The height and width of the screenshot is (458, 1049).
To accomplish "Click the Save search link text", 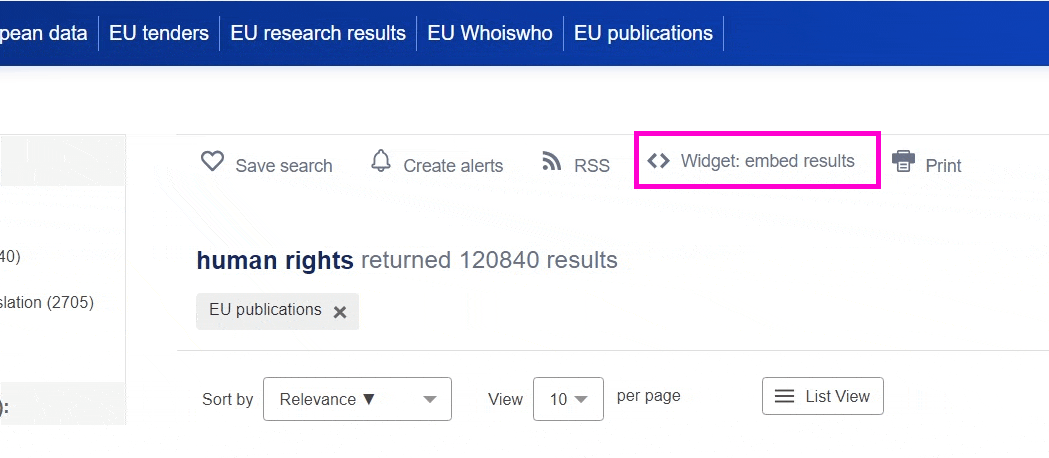I will pyautogui.click(x=284, y=166).
